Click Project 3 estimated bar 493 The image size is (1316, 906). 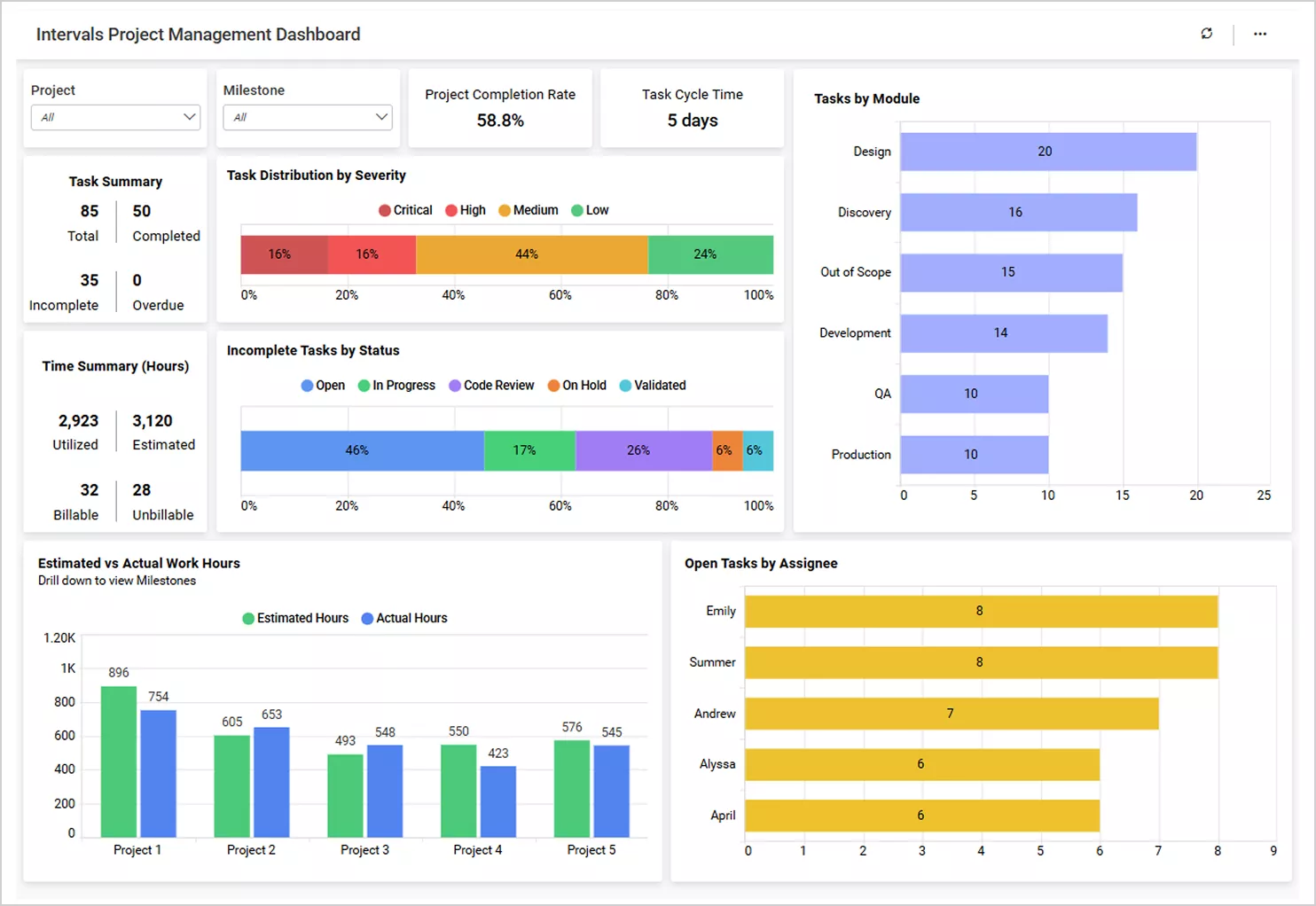(345, 796)
